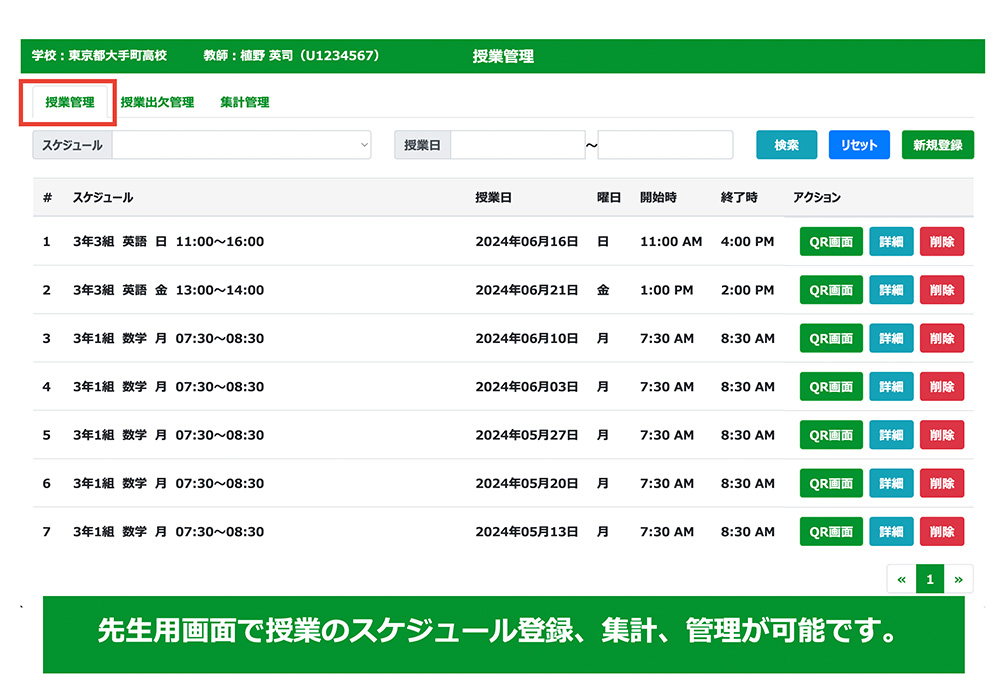Viewport: 1000px width, 693px height.
Task: Switch to the 集計管理 tab
Action: click(244, 102)
